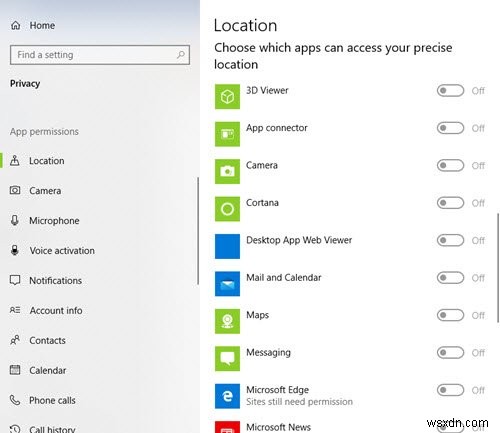Enable location access for Camera app
Viewport: 500px width, 433px height.
click(x=450, y=165)
